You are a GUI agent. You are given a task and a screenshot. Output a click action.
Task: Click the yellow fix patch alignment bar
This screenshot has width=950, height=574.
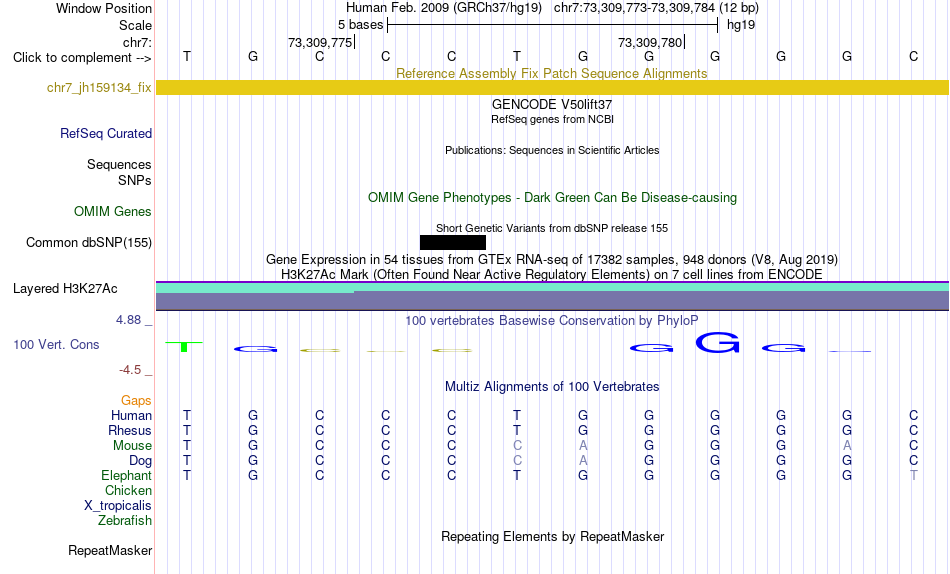(x=552, y=87)
